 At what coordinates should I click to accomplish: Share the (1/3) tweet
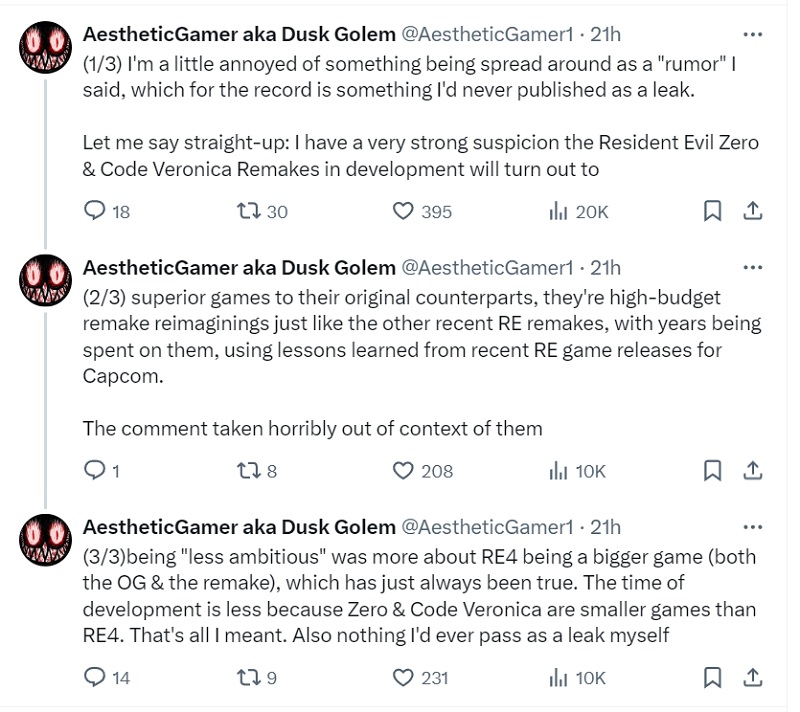pyautogui.click(x=753, y=211)
